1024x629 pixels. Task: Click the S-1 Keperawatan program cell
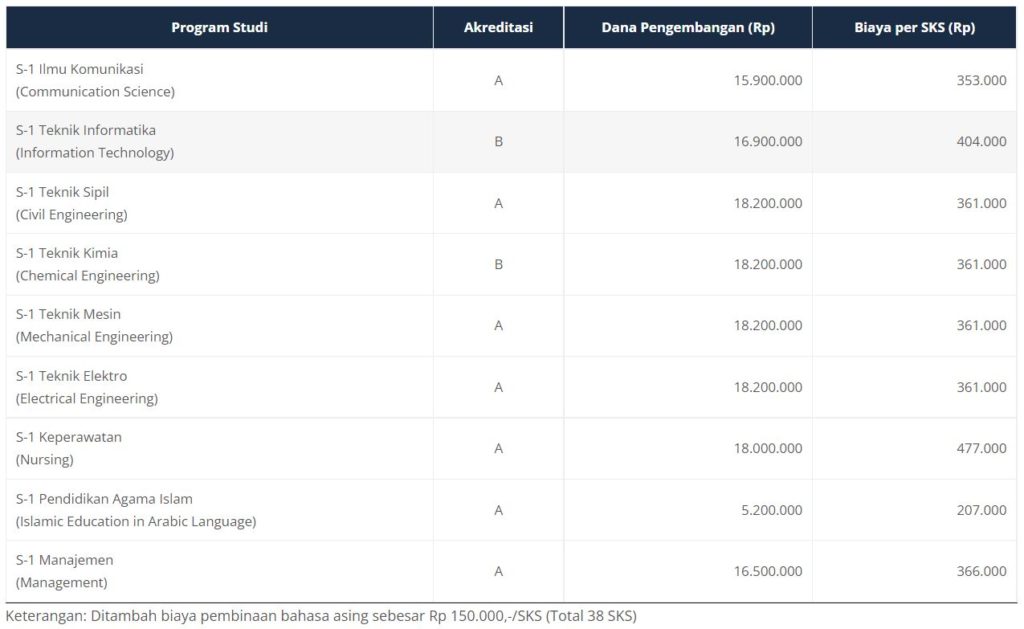tap(69, 448)
